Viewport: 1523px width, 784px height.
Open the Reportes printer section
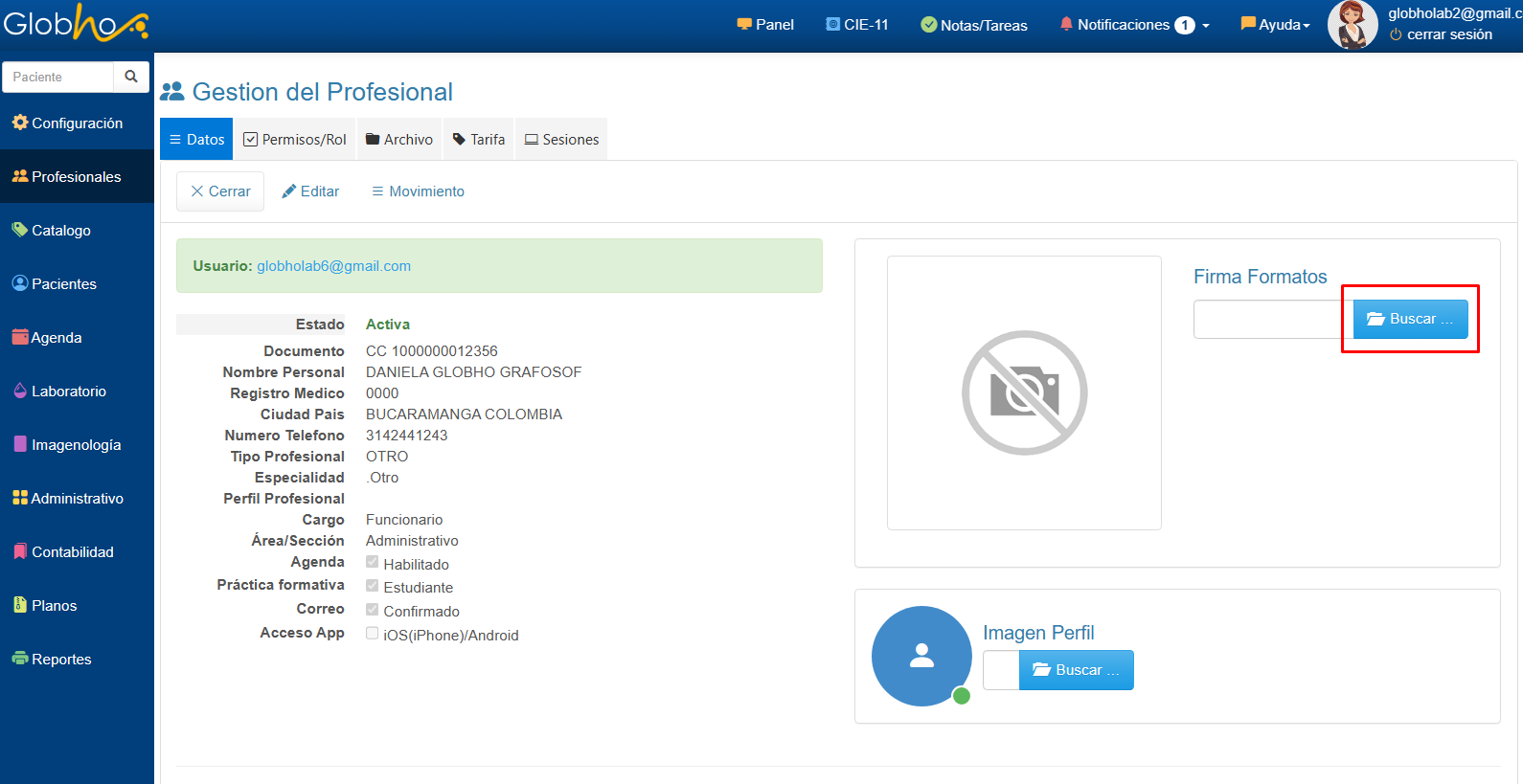coord(61,660)
